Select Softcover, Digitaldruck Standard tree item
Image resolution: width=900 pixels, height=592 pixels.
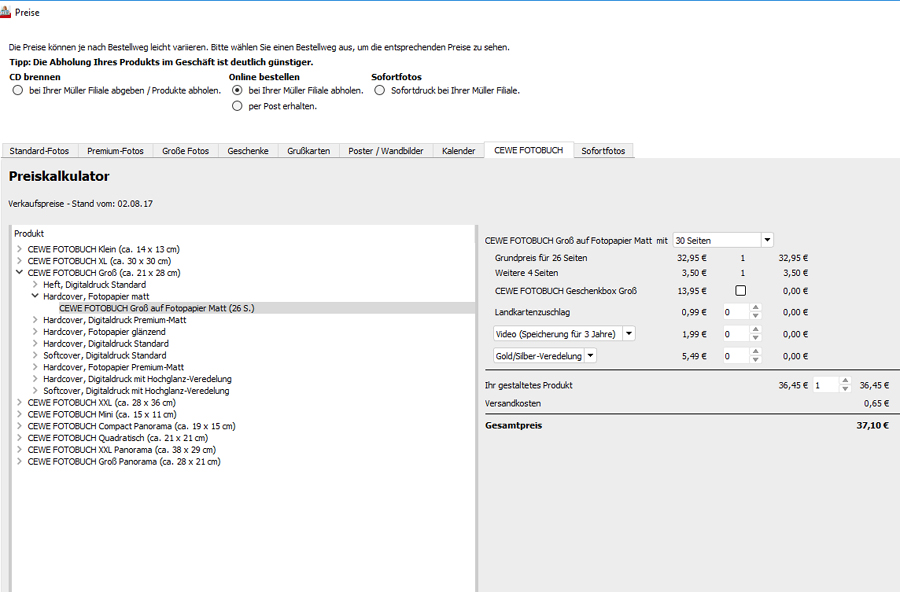[x=105, y=356]
